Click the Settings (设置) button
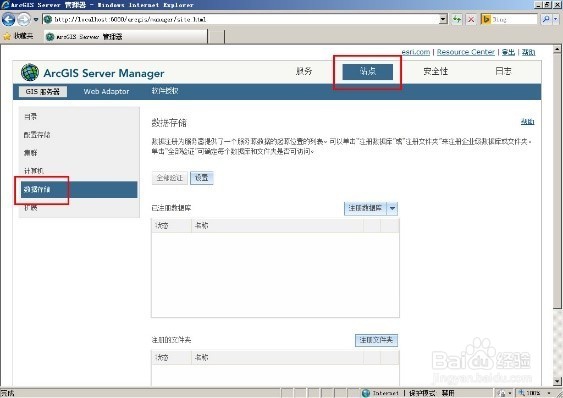The width and height of the screenshot is (563, 398). (201, 178)
